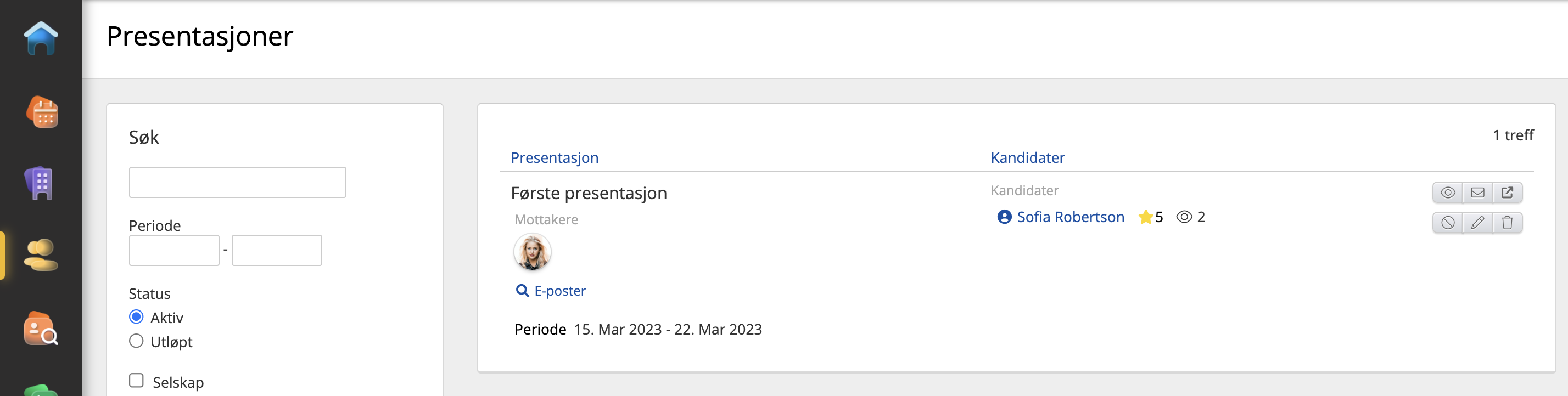This screenshot has width=1568, height=396.
Task: Sort by the Presentasjon column header
Action: (555, 157)
